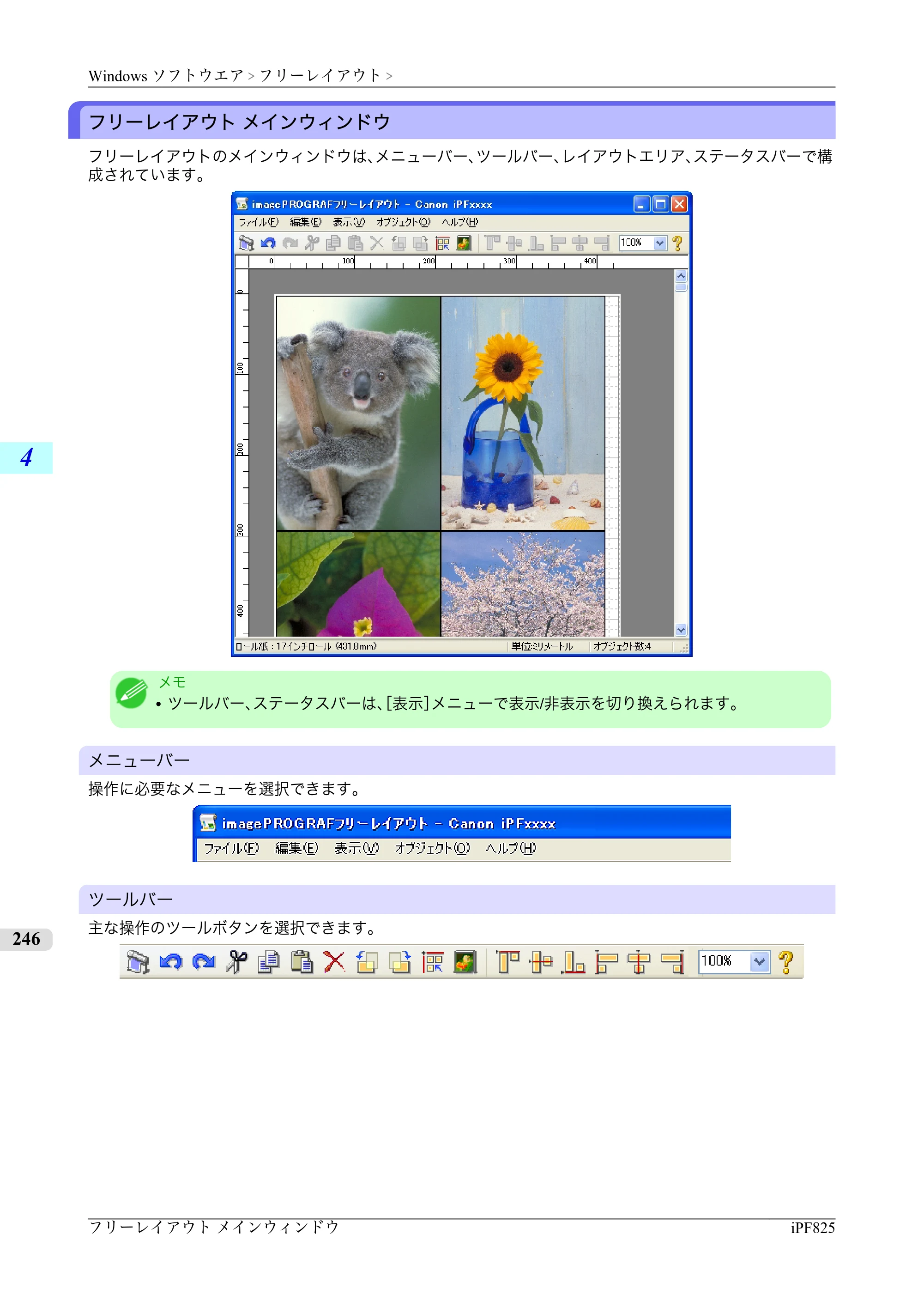Select the scissors cut icon in the enlarged toolbar
The height and width of the screenshot is (1307, 924).
237,962
